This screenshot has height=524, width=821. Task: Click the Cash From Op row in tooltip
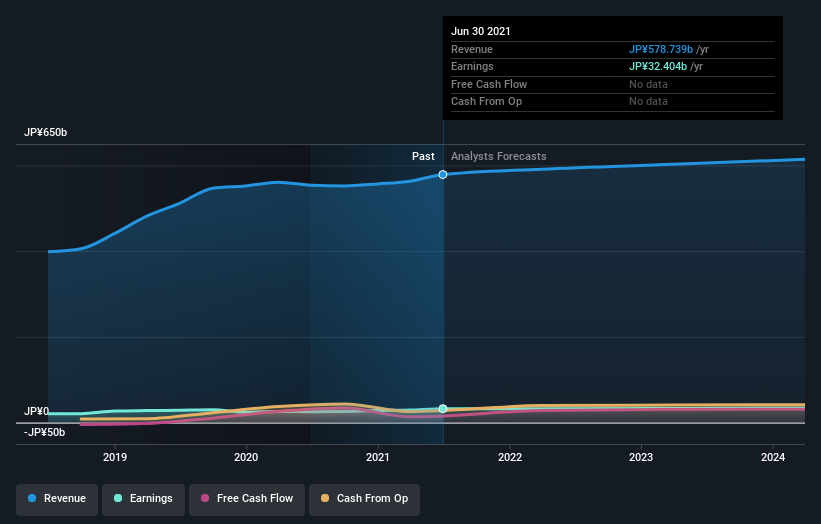[613, 102]
